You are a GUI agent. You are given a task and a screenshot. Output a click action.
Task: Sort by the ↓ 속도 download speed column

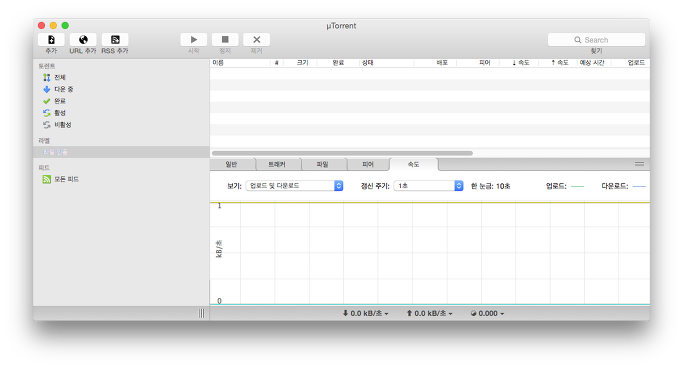coord(518,63)
